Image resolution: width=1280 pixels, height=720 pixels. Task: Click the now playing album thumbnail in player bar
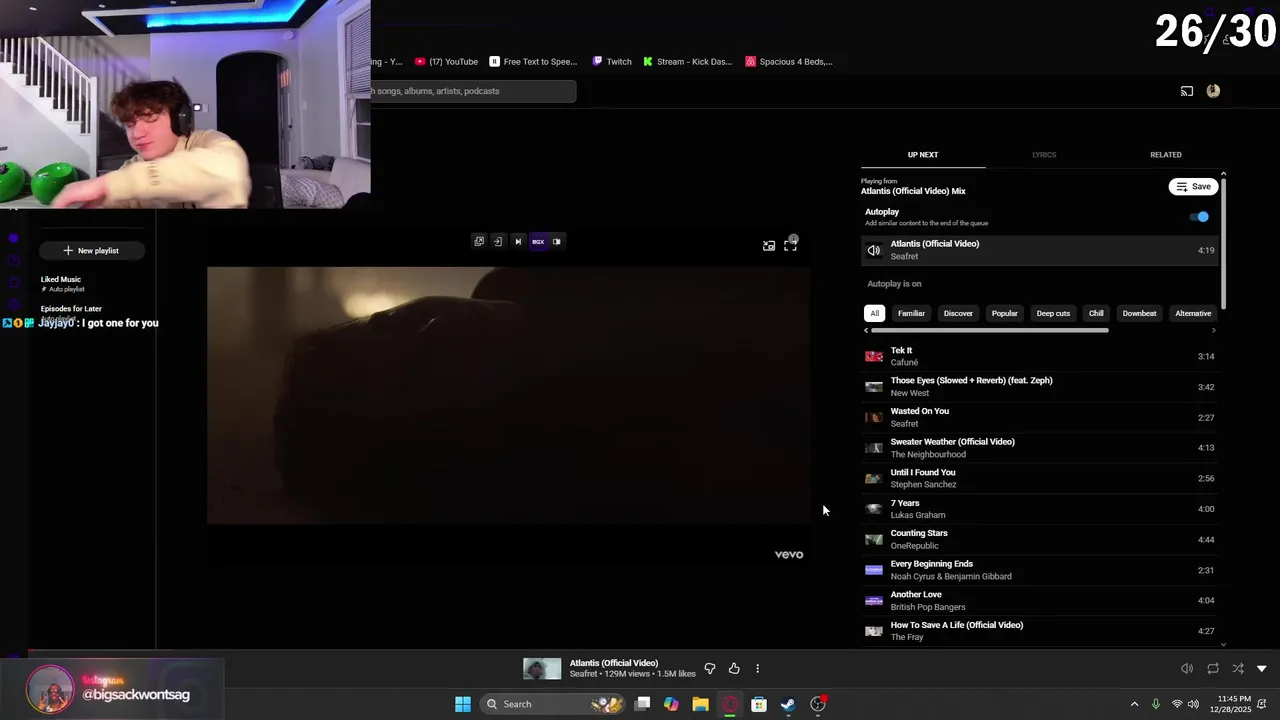(x=542, y=668)
